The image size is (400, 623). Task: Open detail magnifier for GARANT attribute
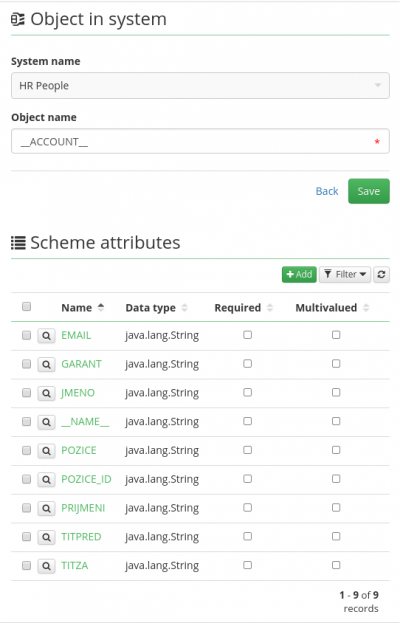pos(46,364)
